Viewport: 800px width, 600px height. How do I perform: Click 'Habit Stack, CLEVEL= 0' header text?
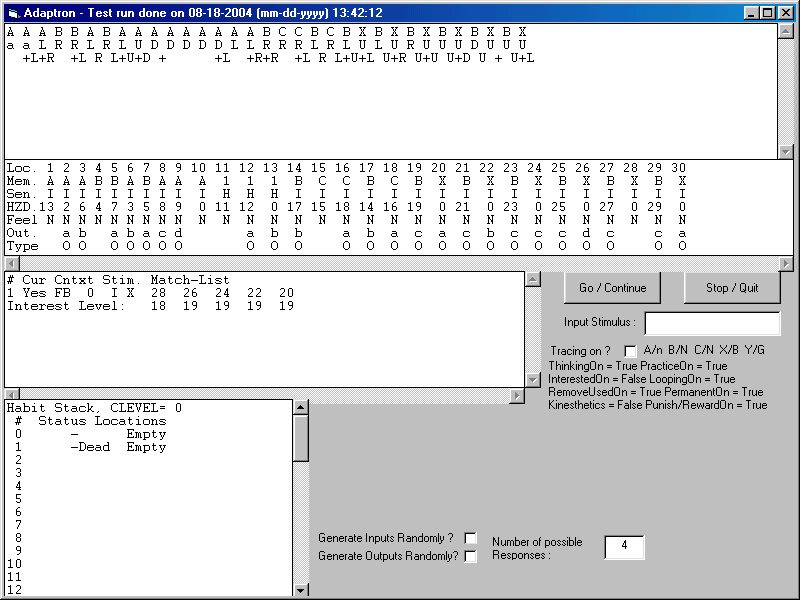click(x=94, y=408)
